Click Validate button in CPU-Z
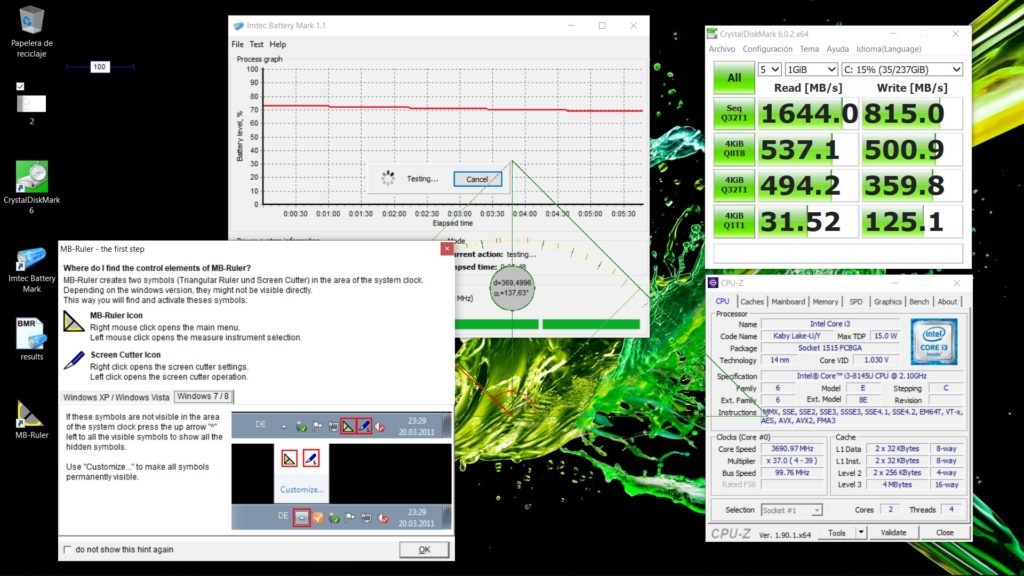Image resolution: width=1024 pixels, height=576 pixels. click(x=893, y=533)
